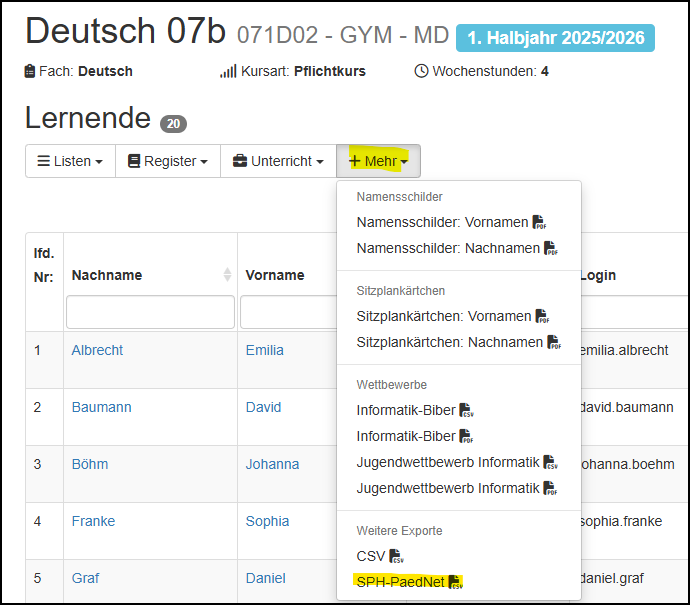
Task: Open the Listen dropdown button
Action: (x=70, y=161)
